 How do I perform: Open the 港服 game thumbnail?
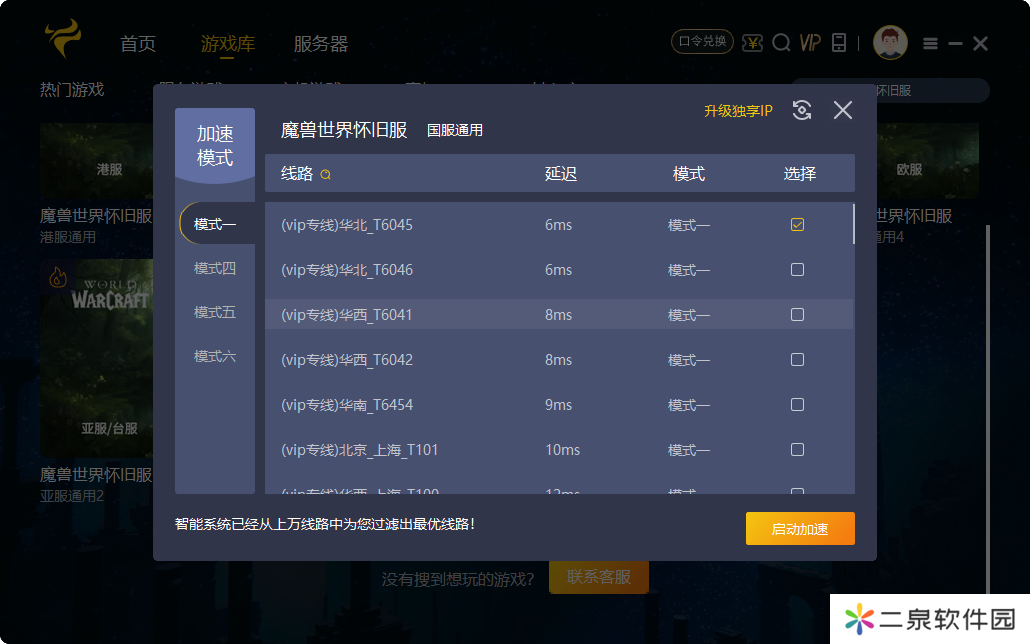click(x=97, y=161)
